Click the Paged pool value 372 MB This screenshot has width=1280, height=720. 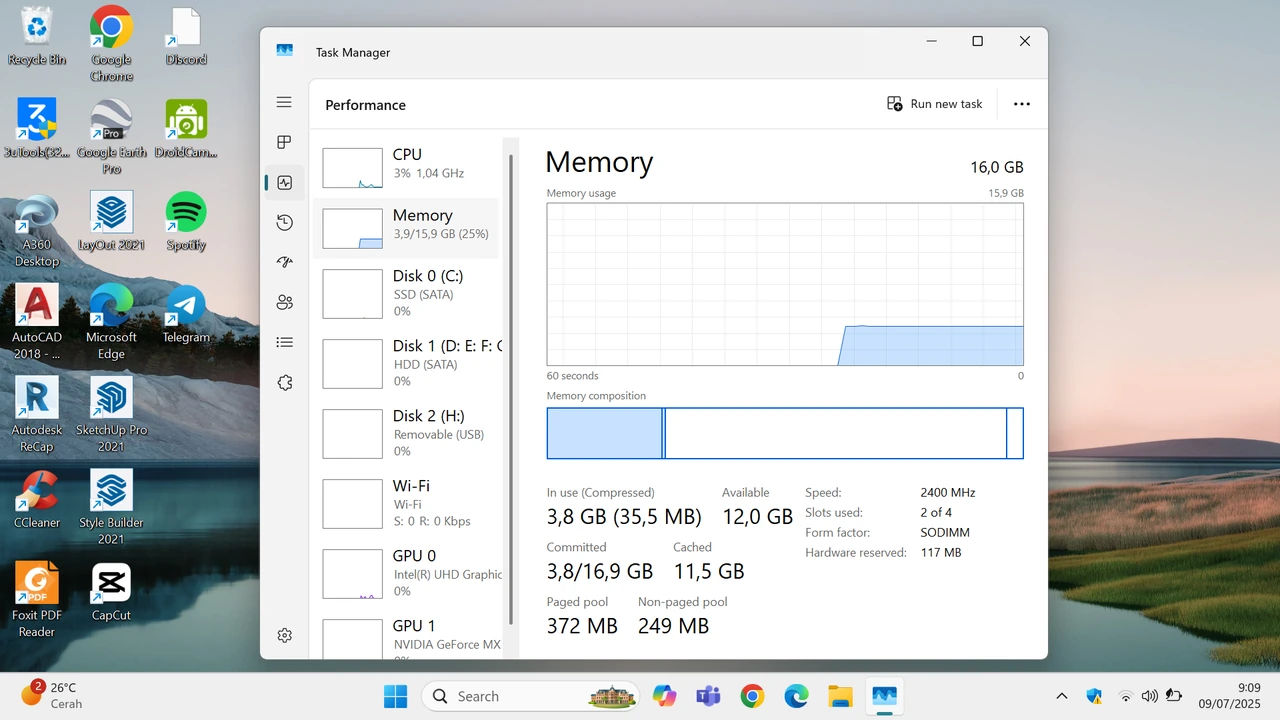click(582, 626)
